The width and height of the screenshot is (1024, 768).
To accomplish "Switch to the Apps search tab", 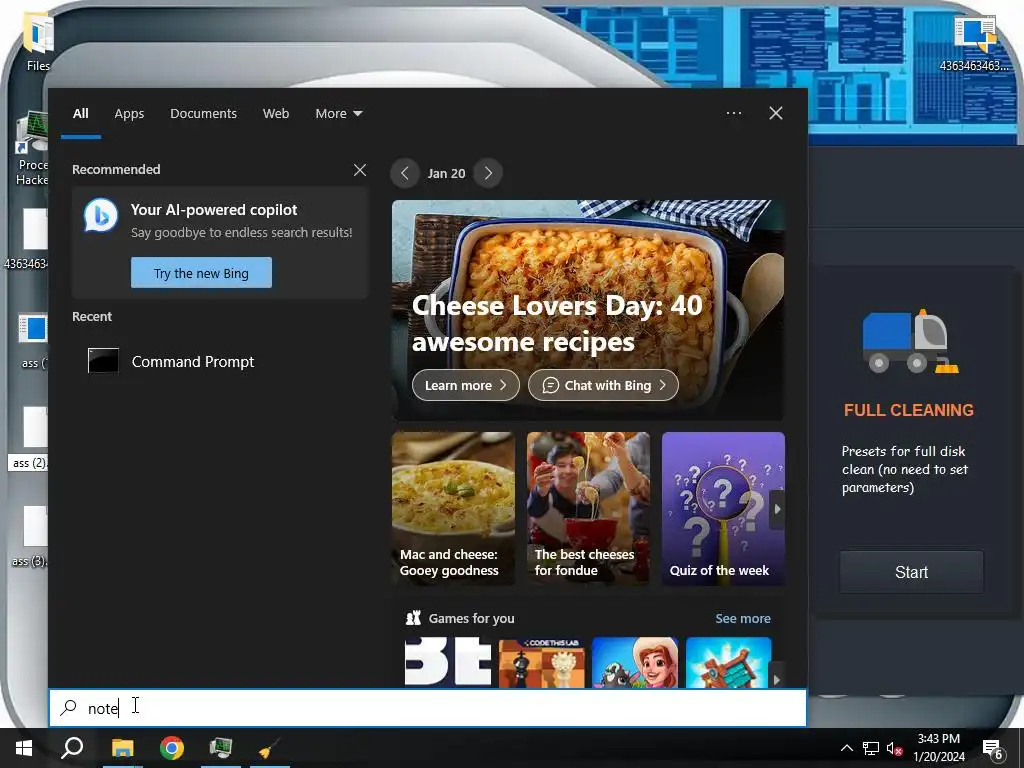I will [129, 114].
